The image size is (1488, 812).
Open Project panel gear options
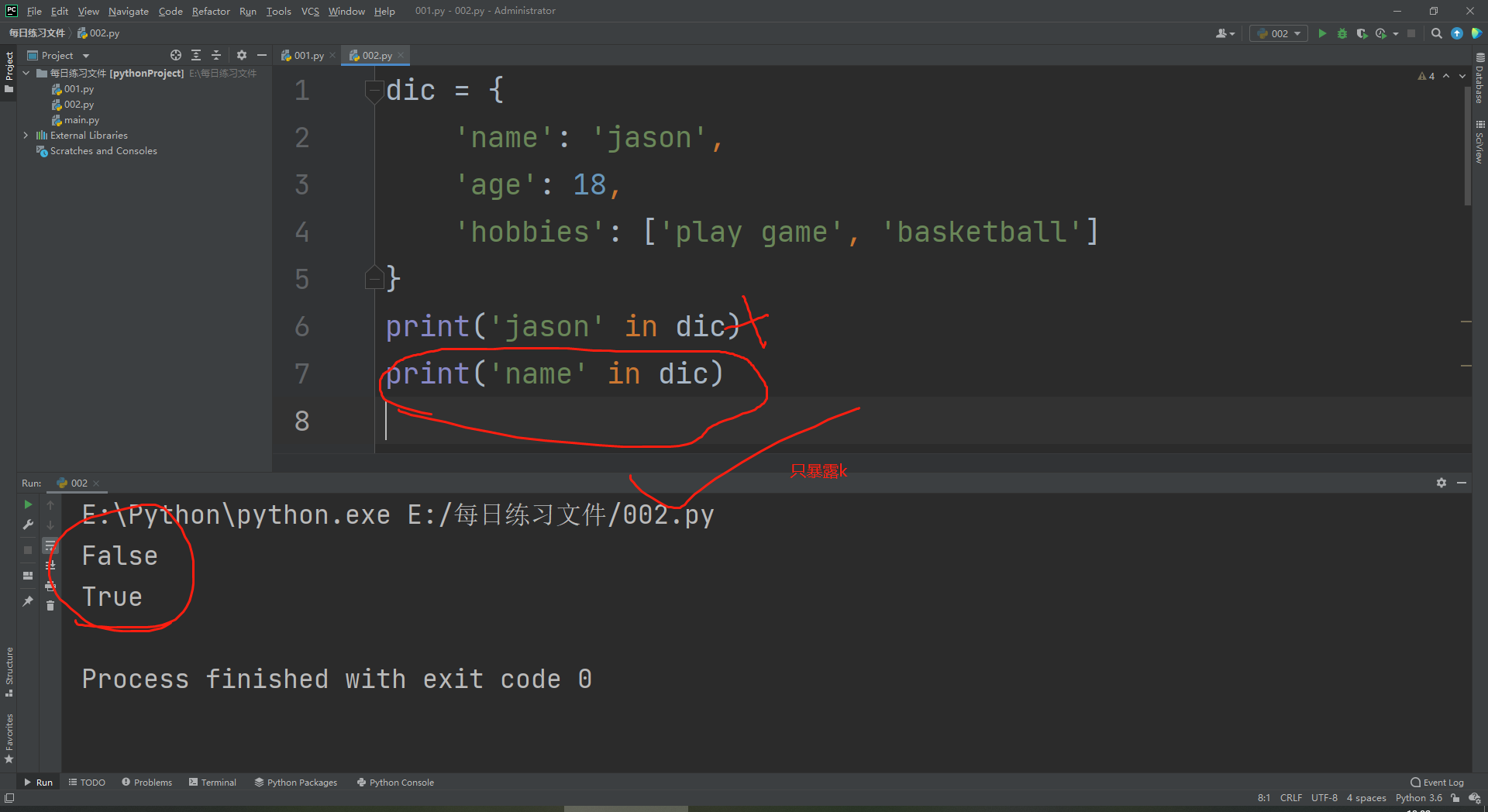point(242,55)
